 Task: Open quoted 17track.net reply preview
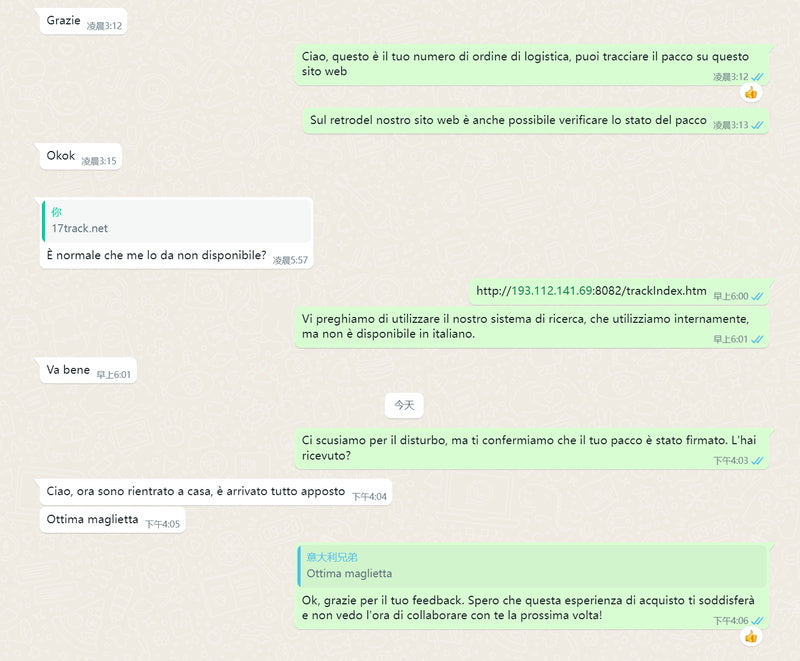pos(177,221)
